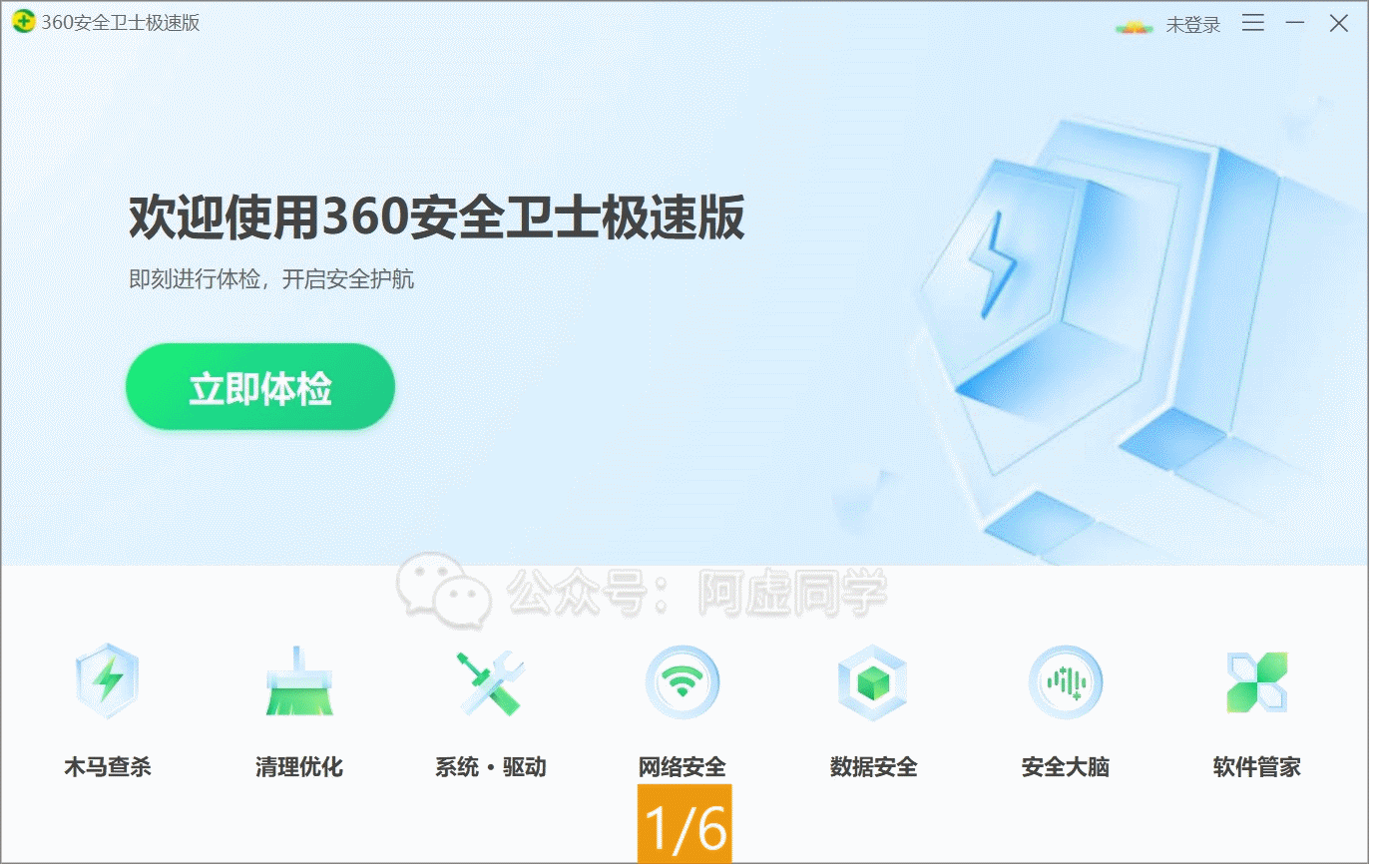1376x868 pixels.
Task: Open the 清理优化 broom icon
Action: tap(299, 681)
